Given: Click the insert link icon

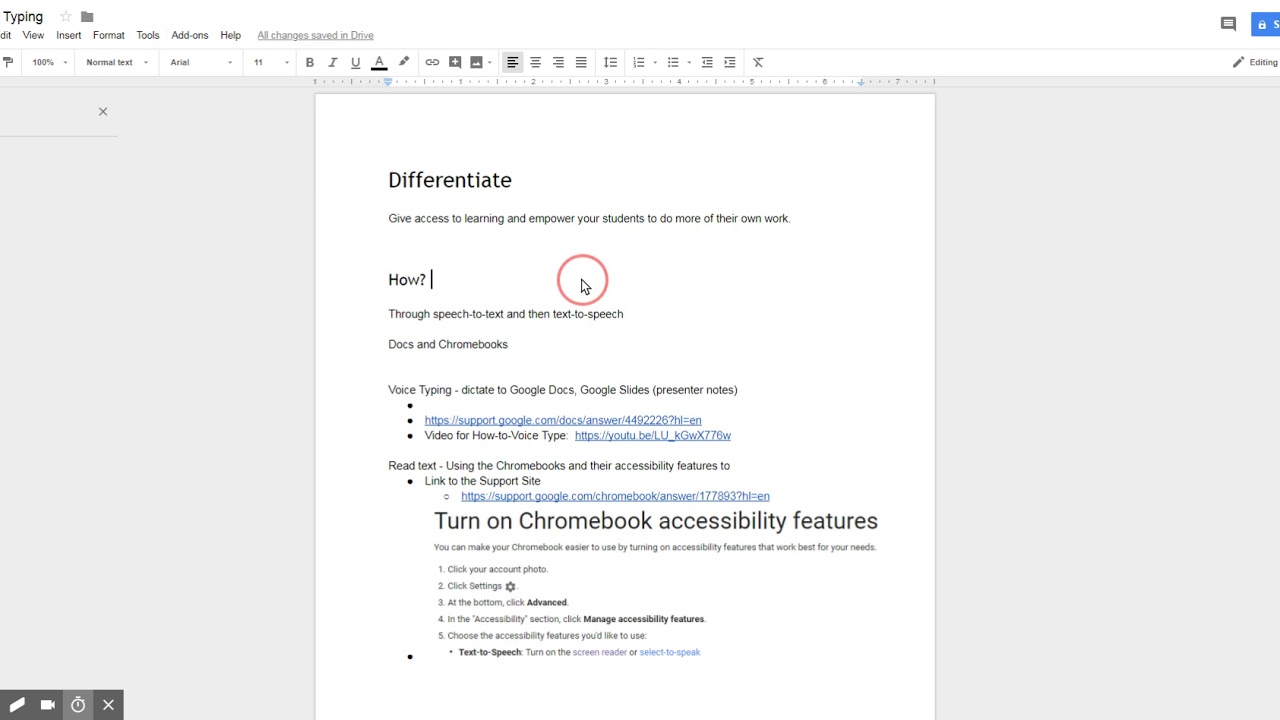Looking at the screenshot, I should [x=432, y=62].
